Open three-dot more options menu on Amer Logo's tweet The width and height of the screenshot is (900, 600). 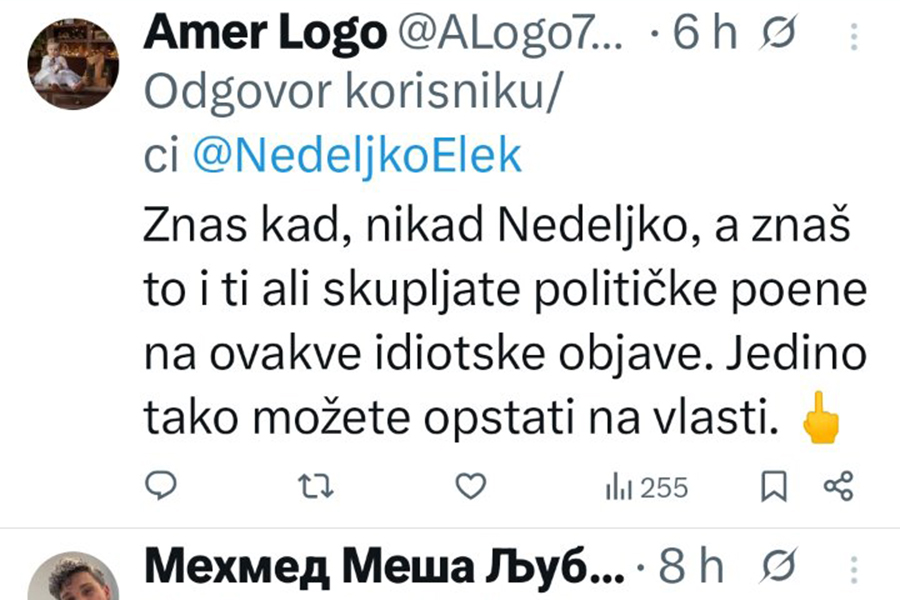point(853,38)
